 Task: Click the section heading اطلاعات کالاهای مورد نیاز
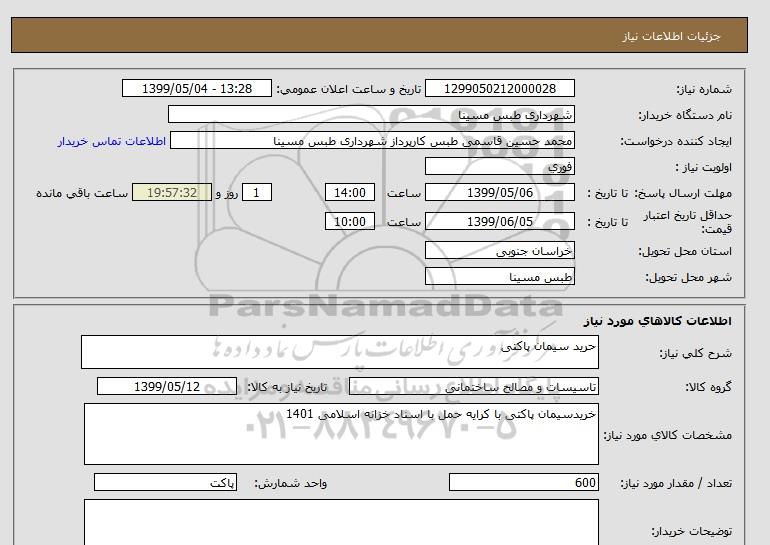(x=658, y=321)
